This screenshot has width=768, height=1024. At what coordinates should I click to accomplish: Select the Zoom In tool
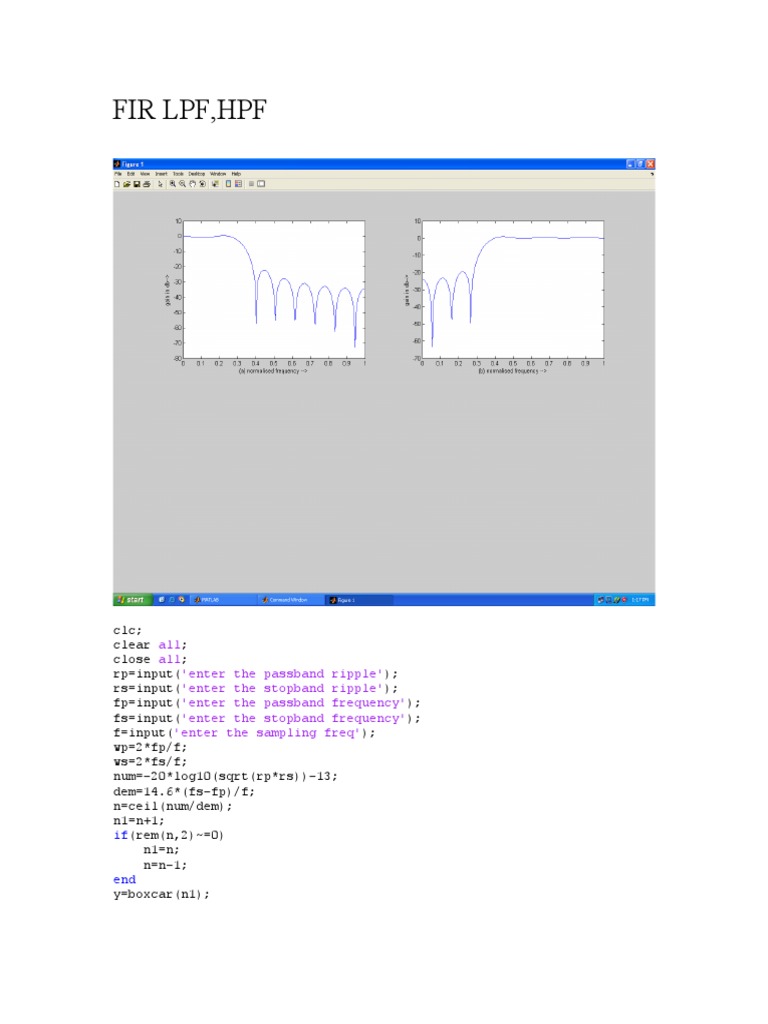coord(172,184)
